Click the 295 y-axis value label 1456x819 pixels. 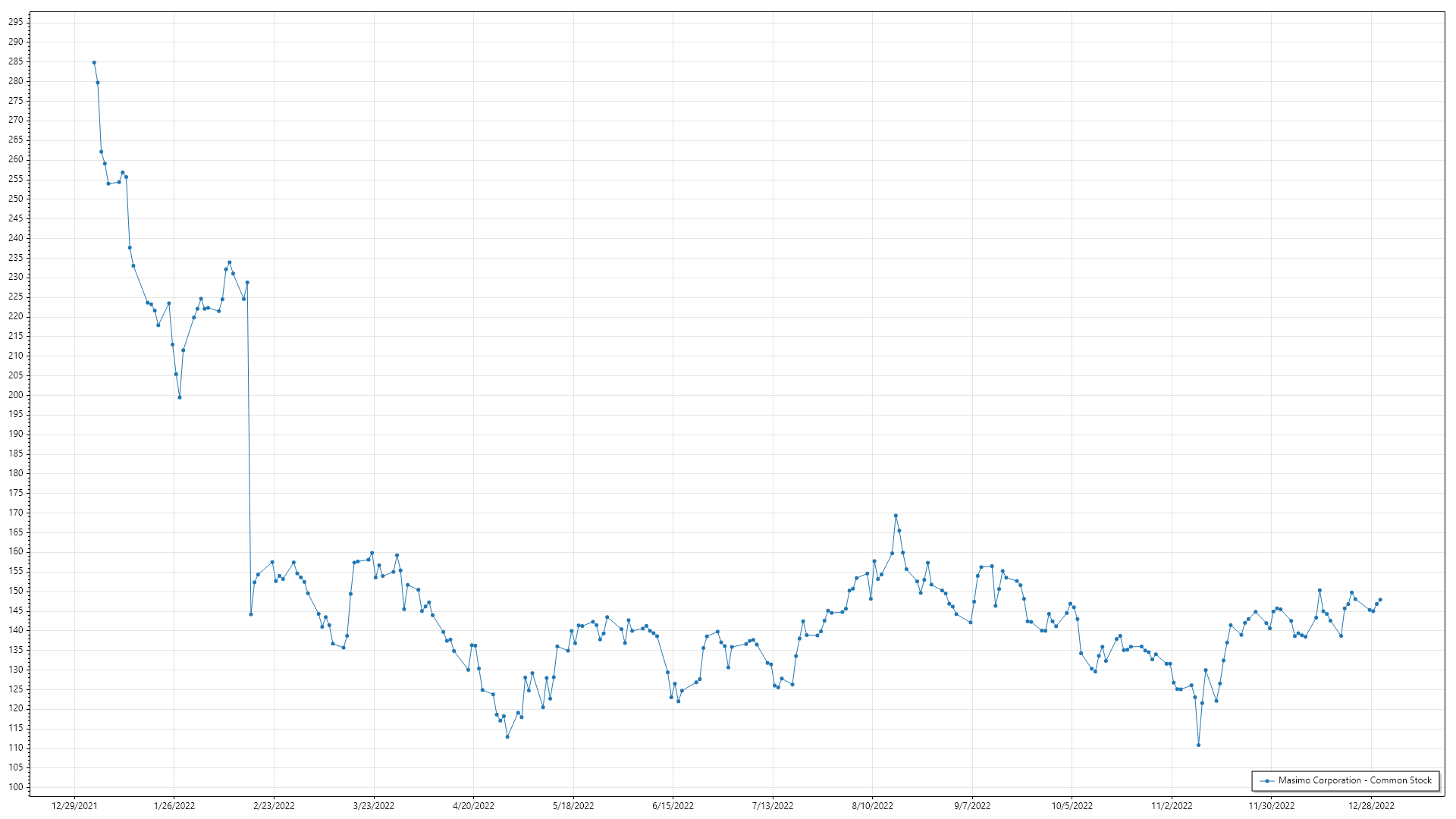pos(16,22)
